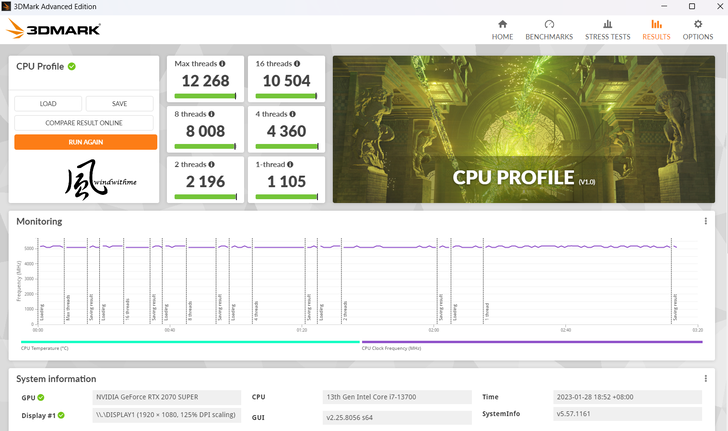Viewport: 728px width, 431px height.
Task: Click green check beside Display #1
Action: coord(60,415)
